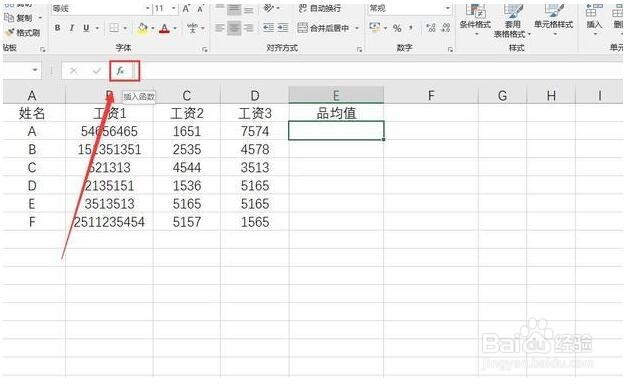Select column C header
The height and width of the screenshot is (385, 628).
(187, 96)
